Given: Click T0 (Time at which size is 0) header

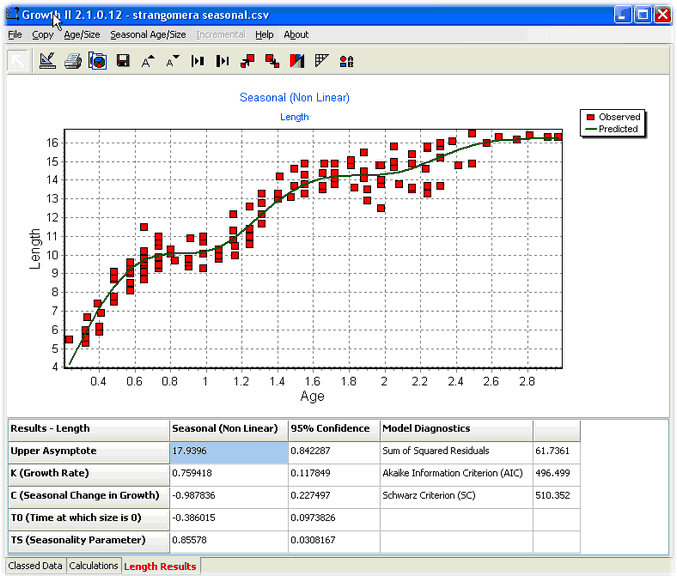Looking at the screenshot, I should [x=89, y=518].
